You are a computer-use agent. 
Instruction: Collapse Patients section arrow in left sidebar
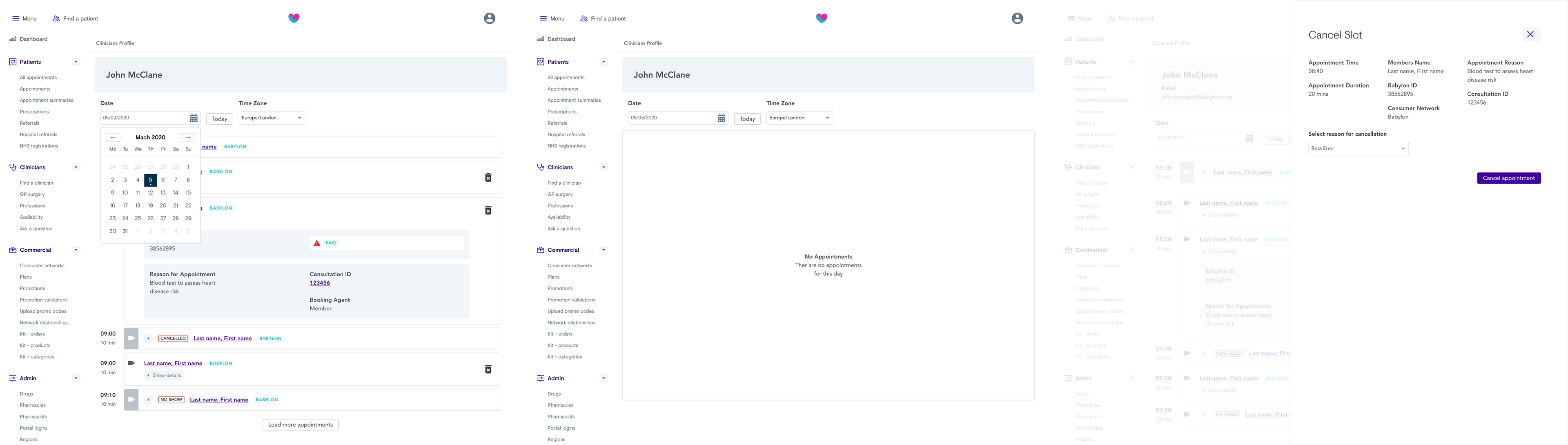76,61
